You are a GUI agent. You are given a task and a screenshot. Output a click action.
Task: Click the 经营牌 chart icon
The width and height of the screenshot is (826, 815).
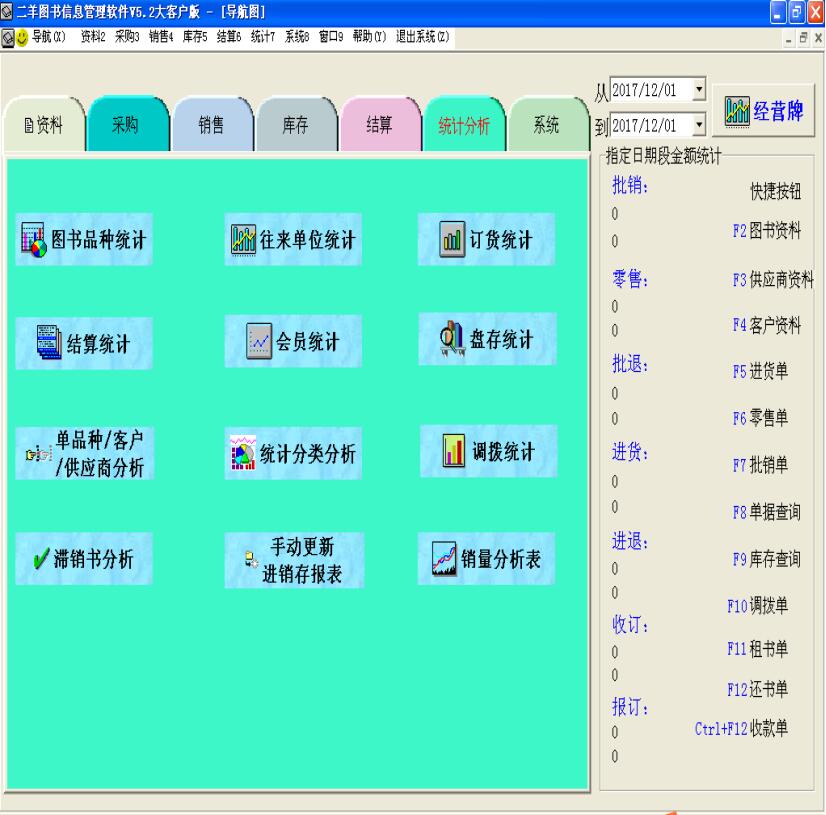point(737,111)
